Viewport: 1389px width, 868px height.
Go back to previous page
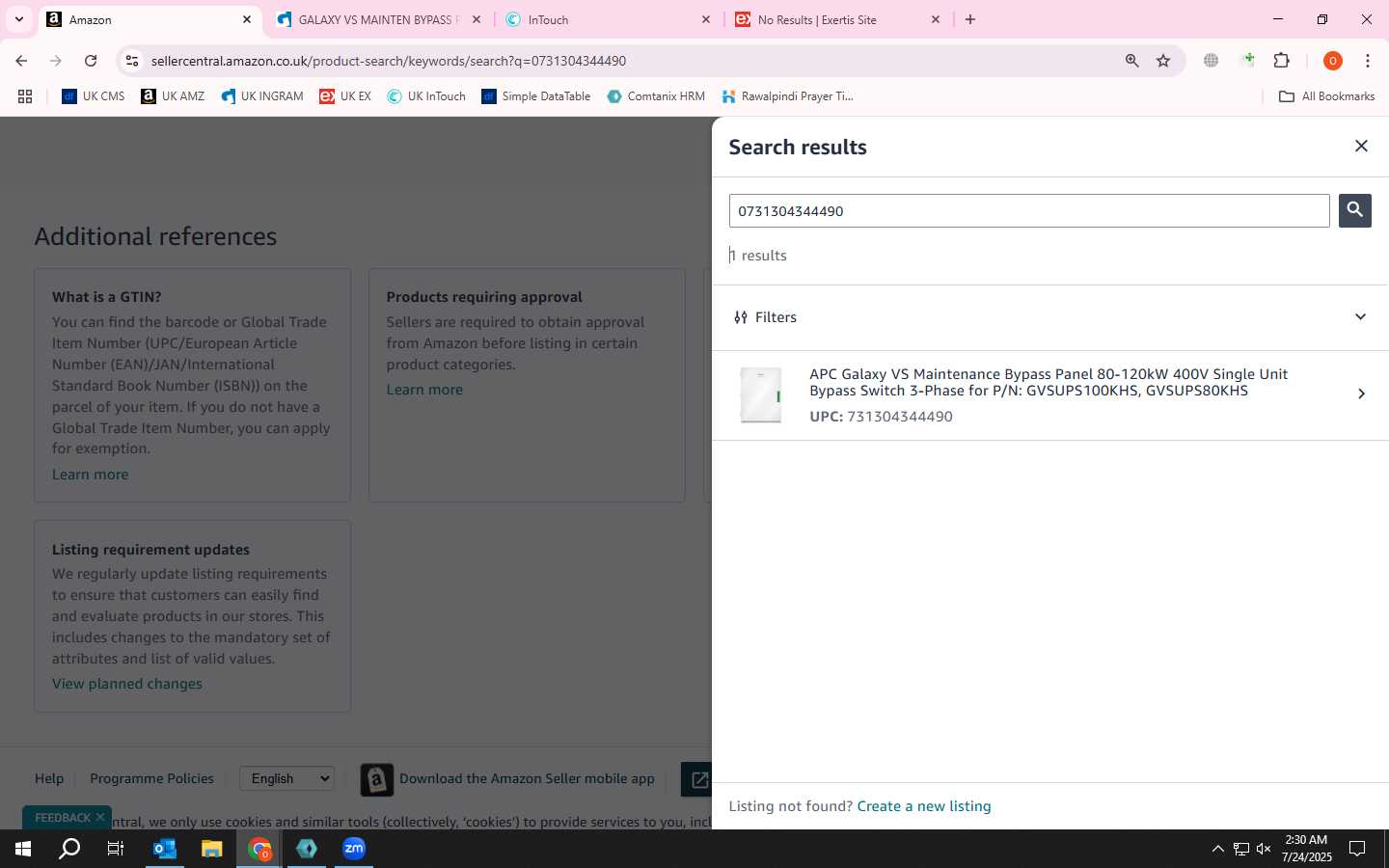click(21, 61)
